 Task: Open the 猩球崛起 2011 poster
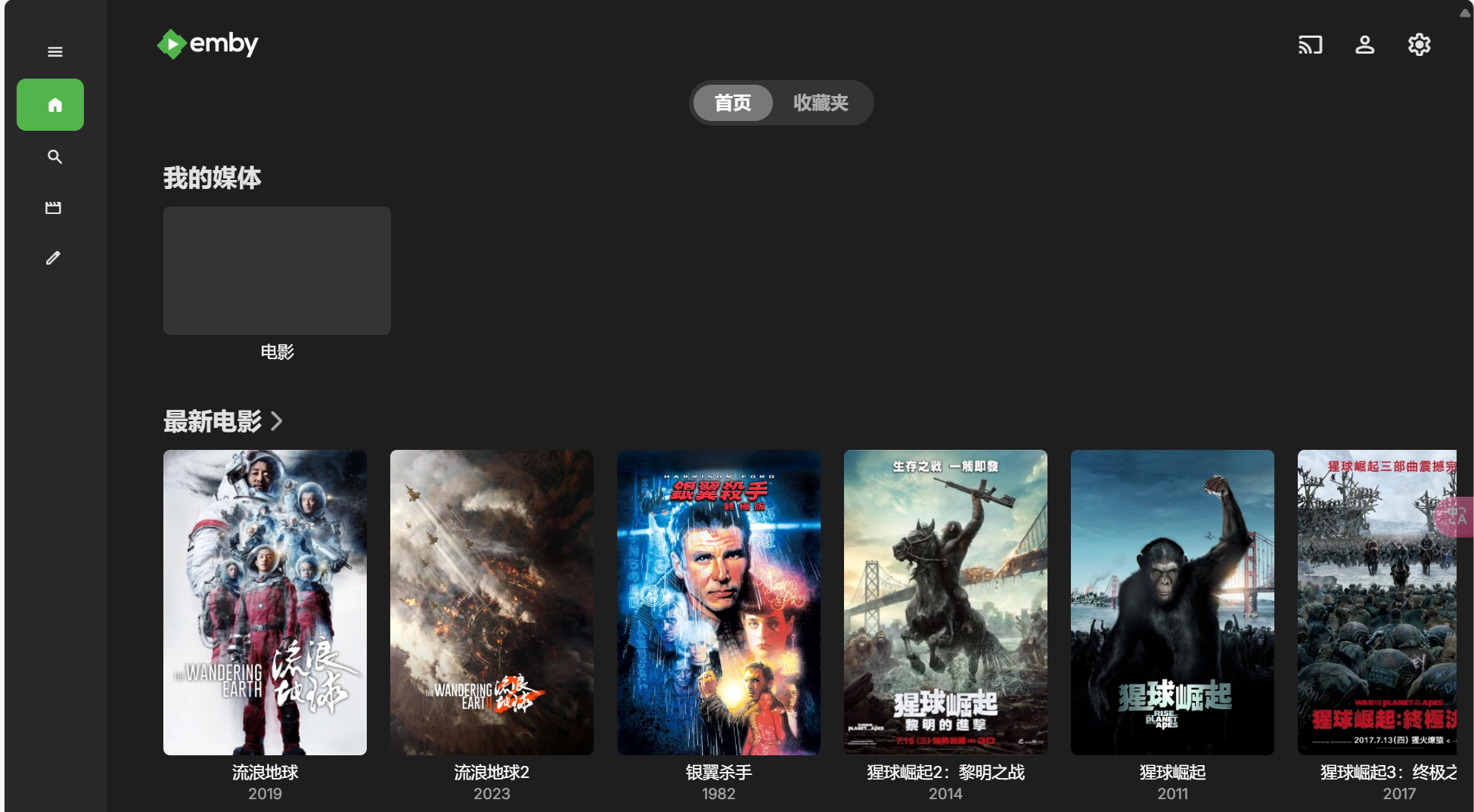coord(1172,603)
